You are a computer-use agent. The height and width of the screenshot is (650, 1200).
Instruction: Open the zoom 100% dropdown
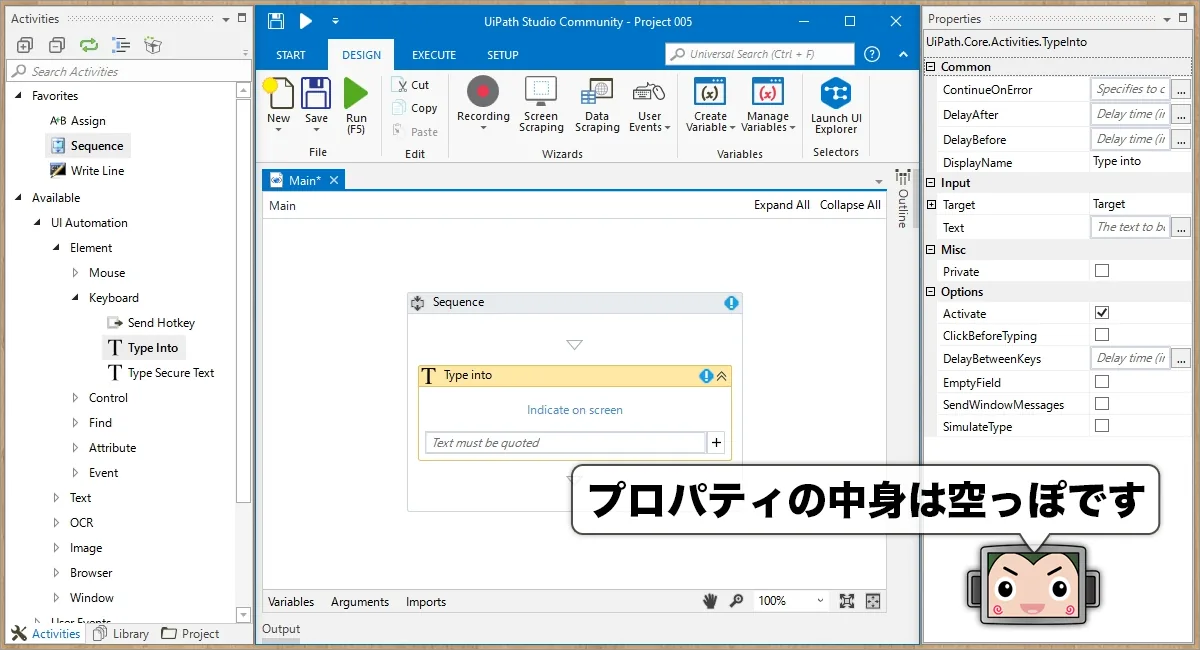point(821,601)
